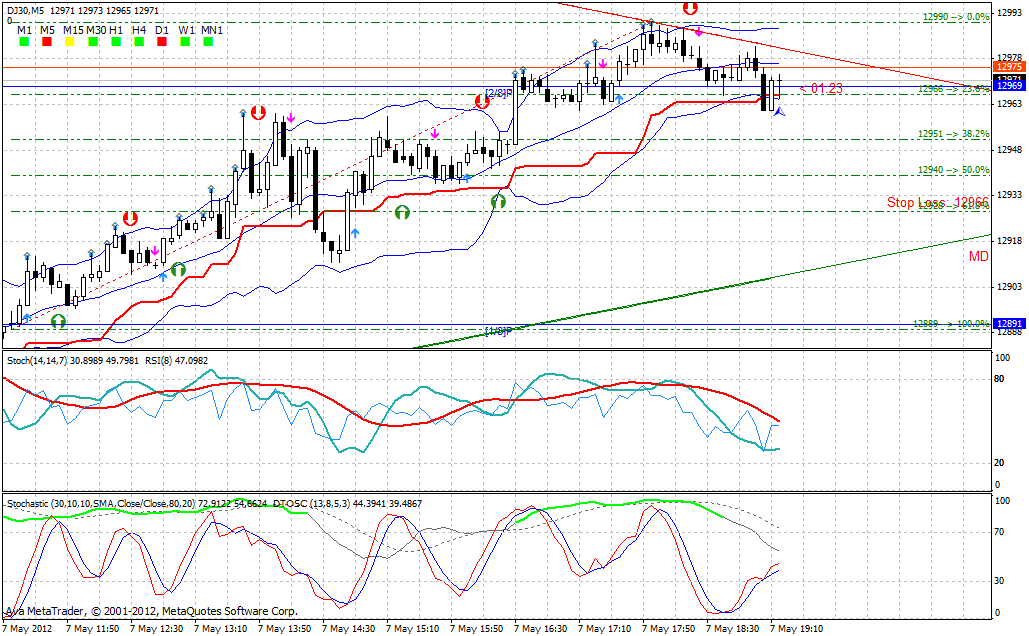The height and width of the screenshot is (636, 1029).
Task: Click the '12889 --> 100.0%' Fibonacci label
Action: (951, 324)
